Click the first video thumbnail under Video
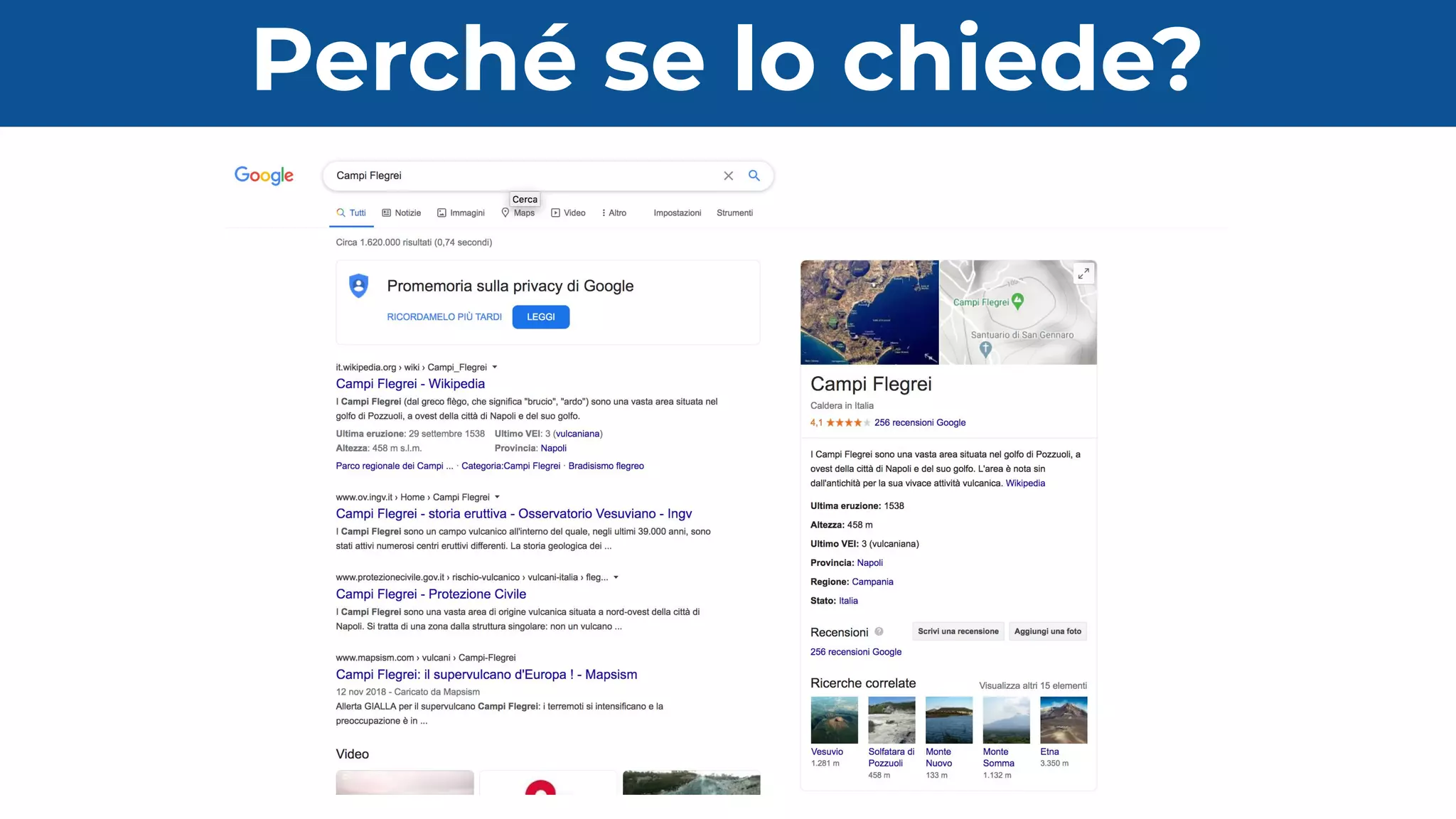 pos(405,783)
